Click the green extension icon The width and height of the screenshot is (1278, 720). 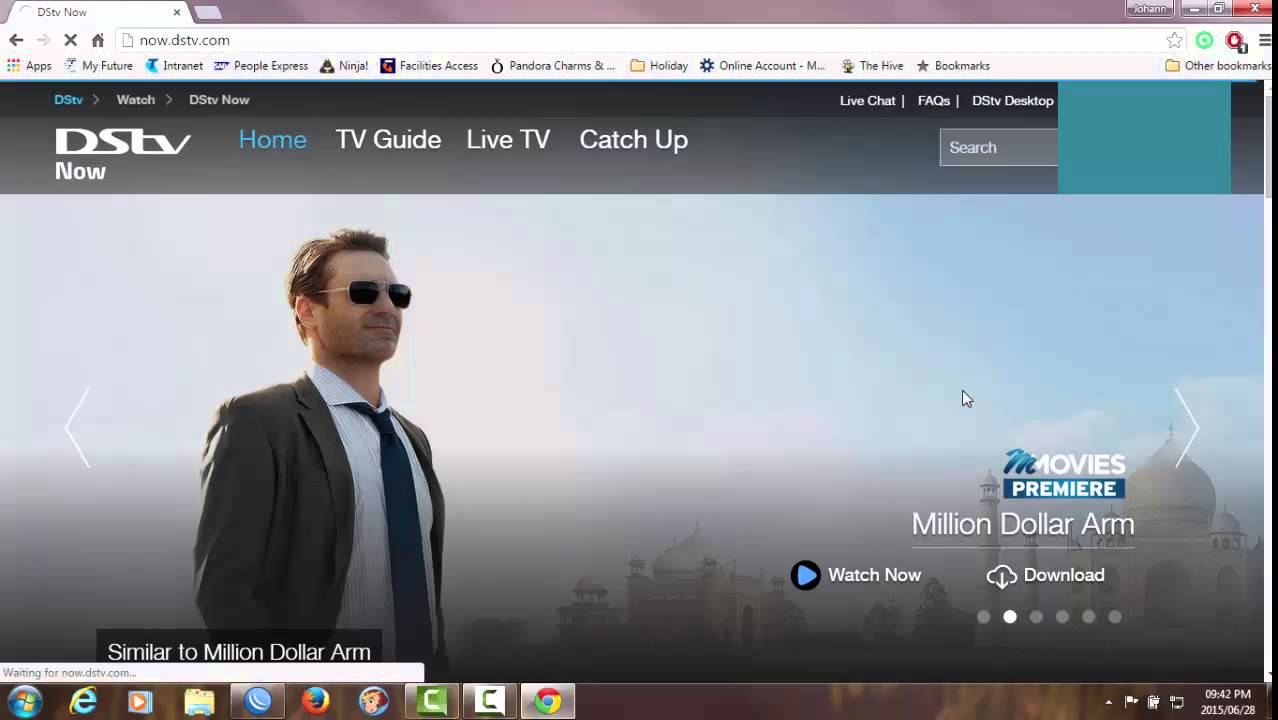pos(1204,40)
